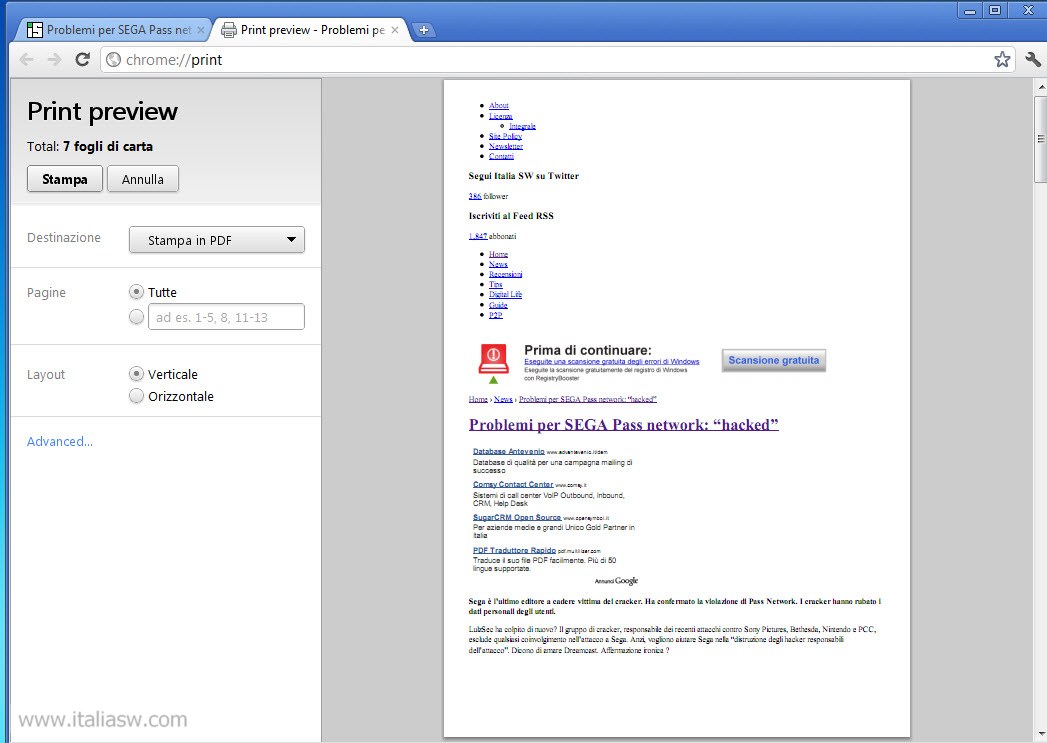
Task: Click the "Prima di continuare:" ad heading
Action: [588, 350]
